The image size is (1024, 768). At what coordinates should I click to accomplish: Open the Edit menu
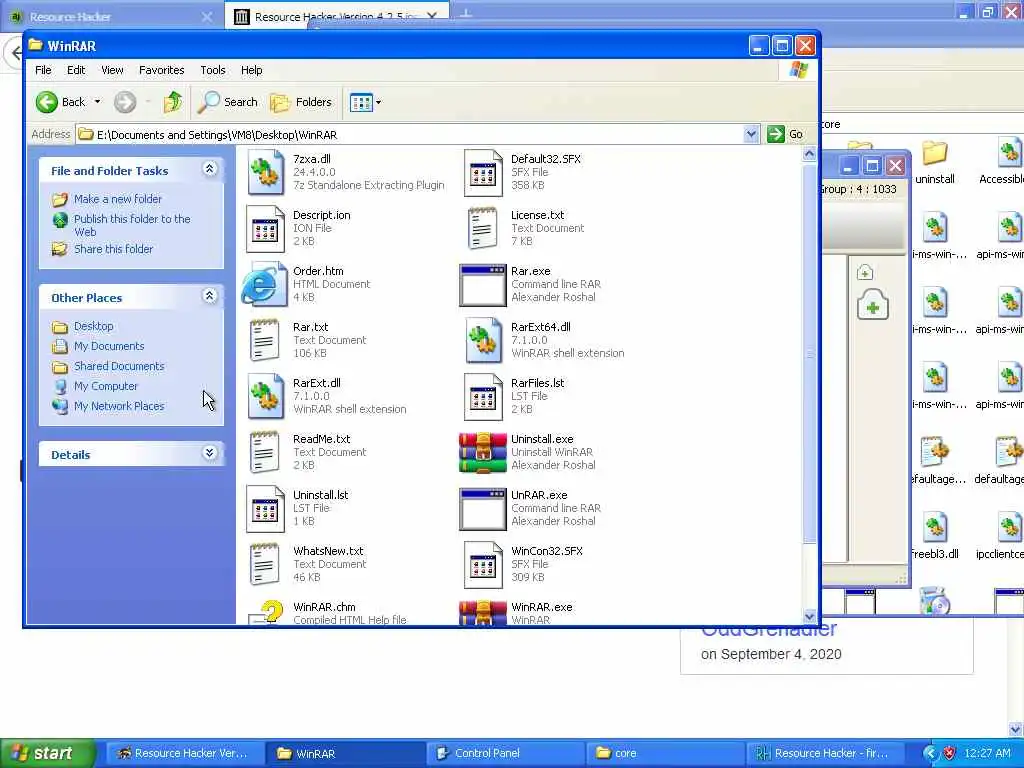click(x=76, y=70)
